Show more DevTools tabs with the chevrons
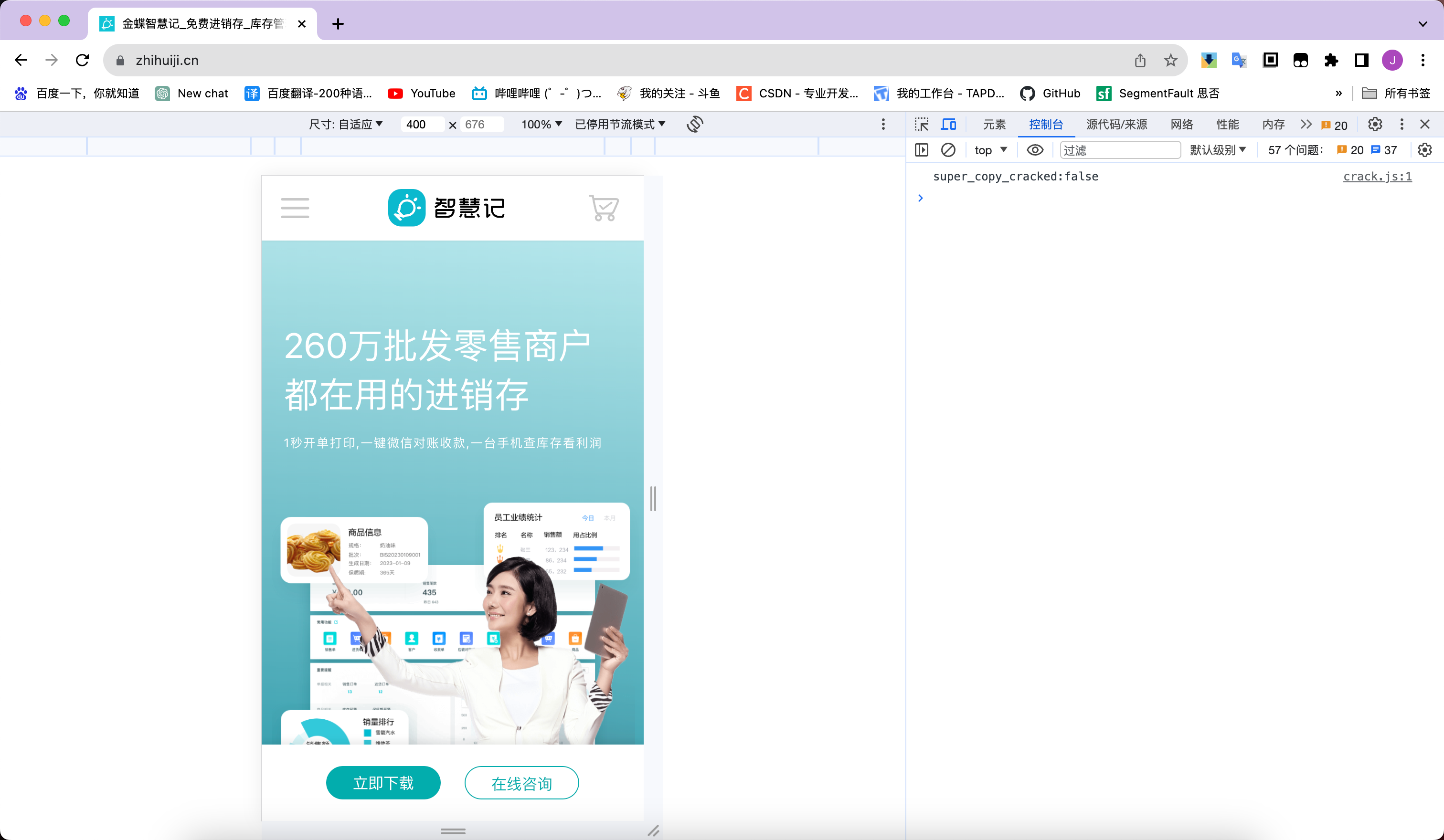This screenshot has height=840, width=1444. (1306, 124)
